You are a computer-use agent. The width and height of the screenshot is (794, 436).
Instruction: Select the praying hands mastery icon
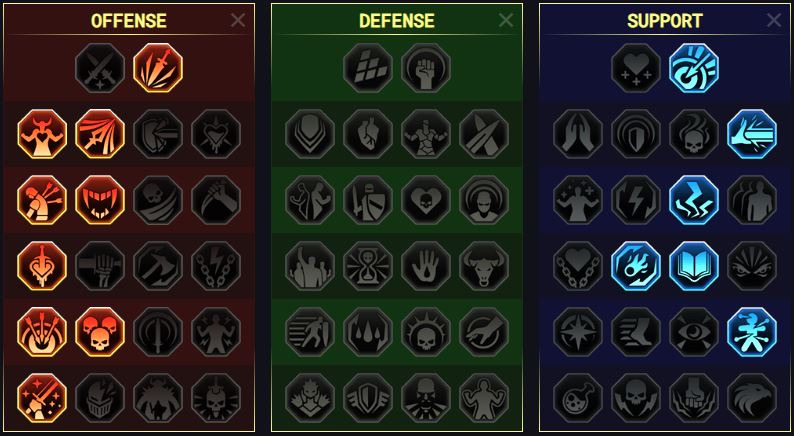pos(578,134)
